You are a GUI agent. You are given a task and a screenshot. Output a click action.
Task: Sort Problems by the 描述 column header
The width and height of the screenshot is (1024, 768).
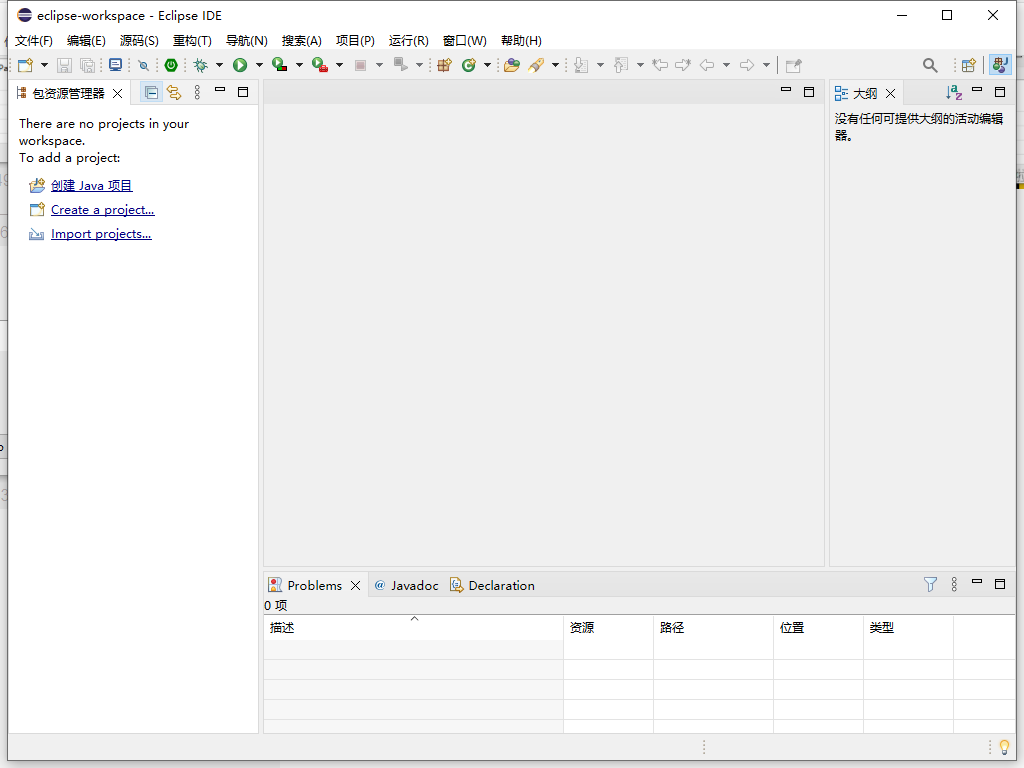[281, 627]
